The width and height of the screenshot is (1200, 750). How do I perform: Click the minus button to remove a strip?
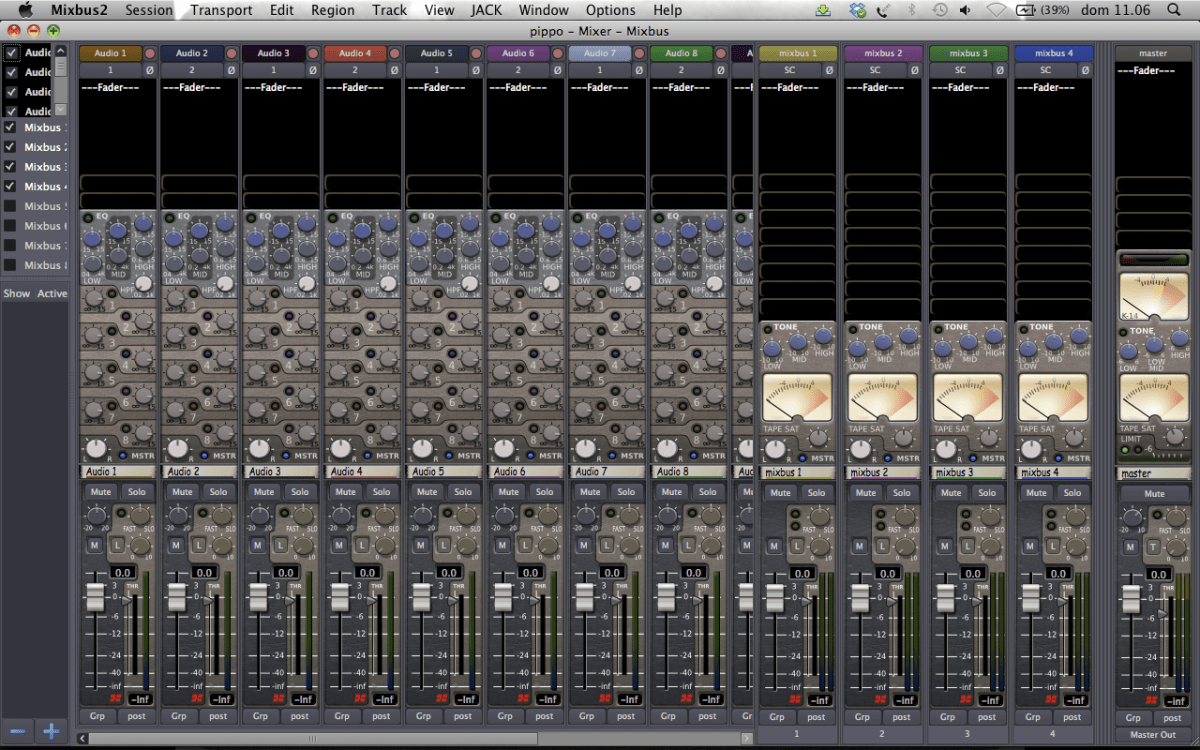click(x=19, y=731)
